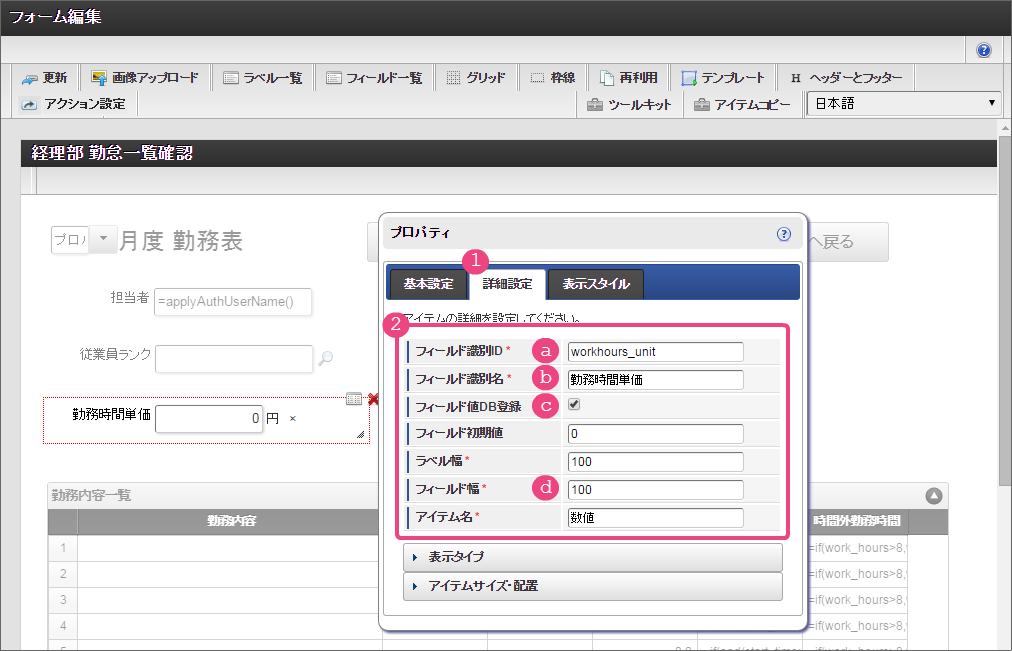The width and height of the screenshot is (1012, 651).
Task: Click the 更新 button
Action: tap(44, 78)
